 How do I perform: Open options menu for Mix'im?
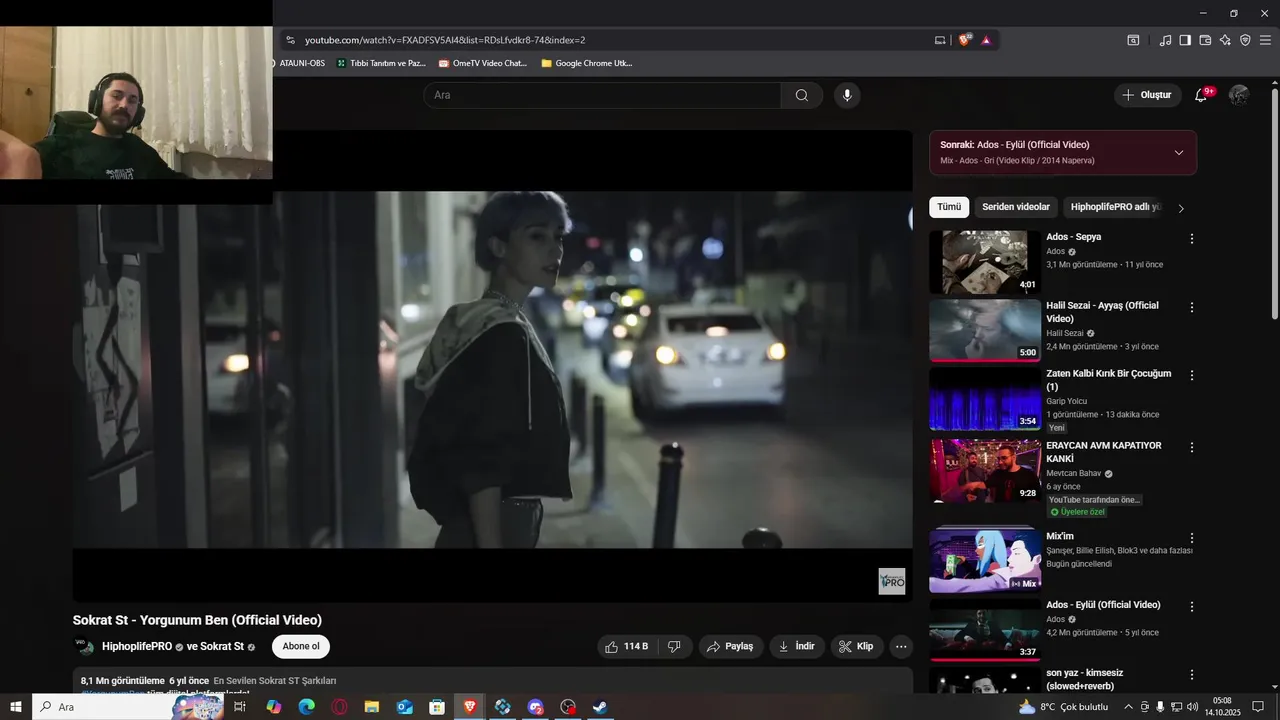[1191, 538]
